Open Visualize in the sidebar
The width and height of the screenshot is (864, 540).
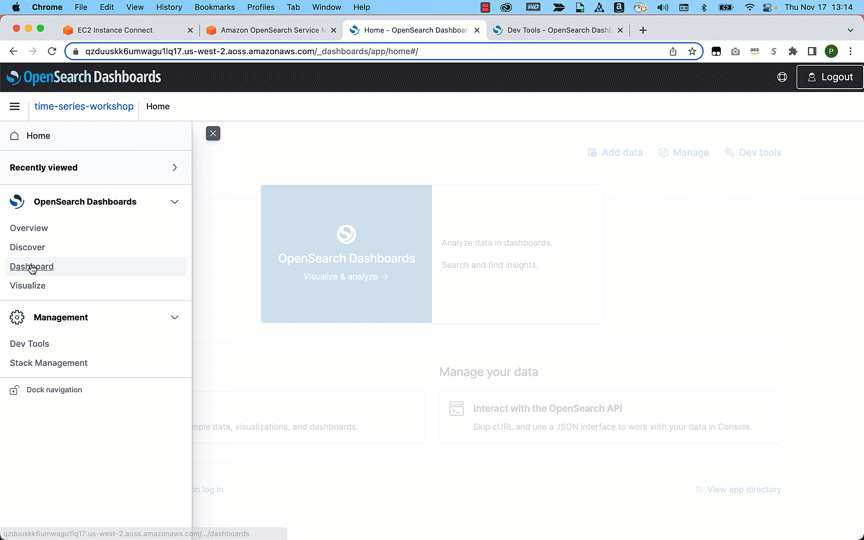click(x=28, y=286)
